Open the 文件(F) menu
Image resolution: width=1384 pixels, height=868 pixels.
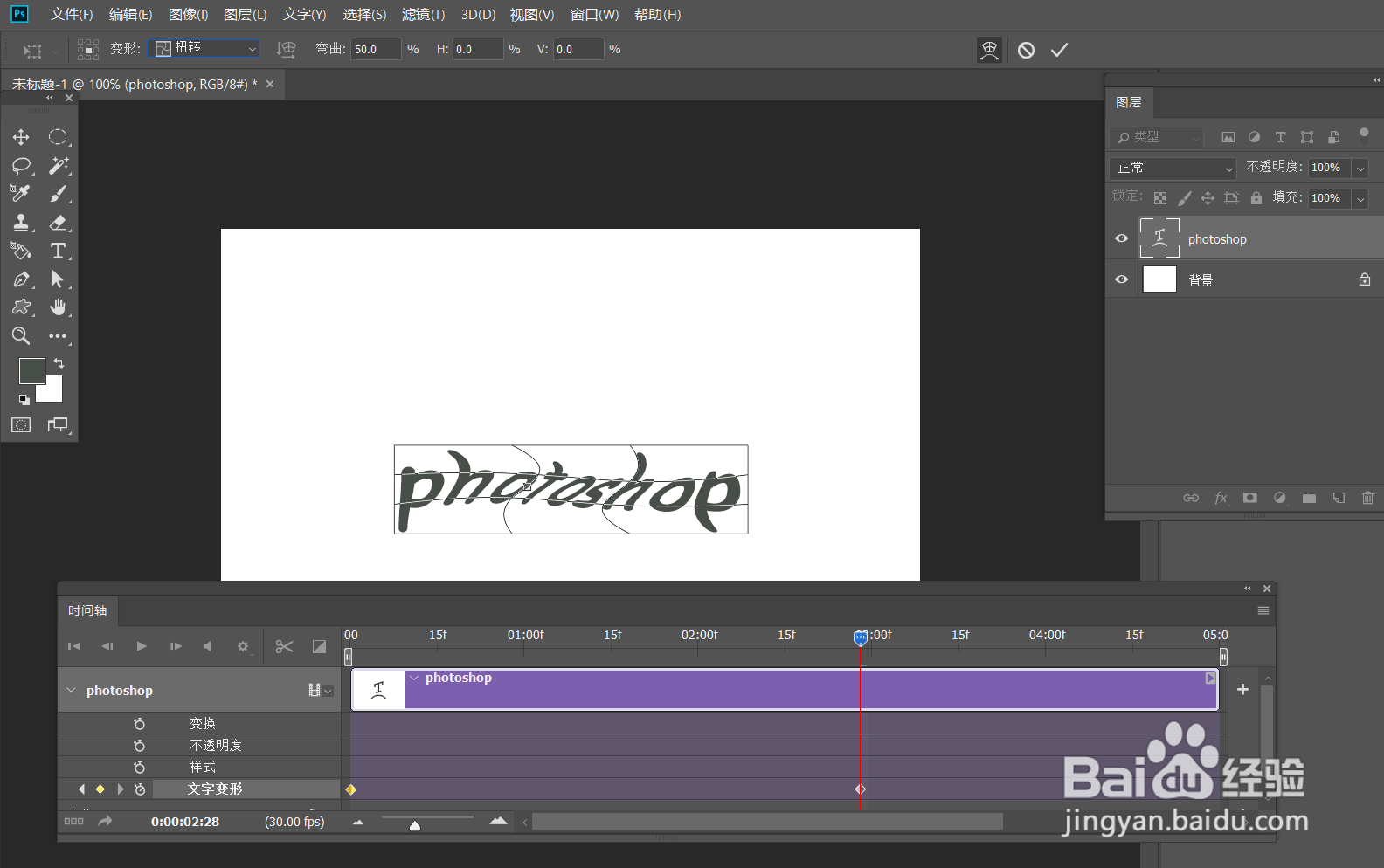click(x=72, y=15)
